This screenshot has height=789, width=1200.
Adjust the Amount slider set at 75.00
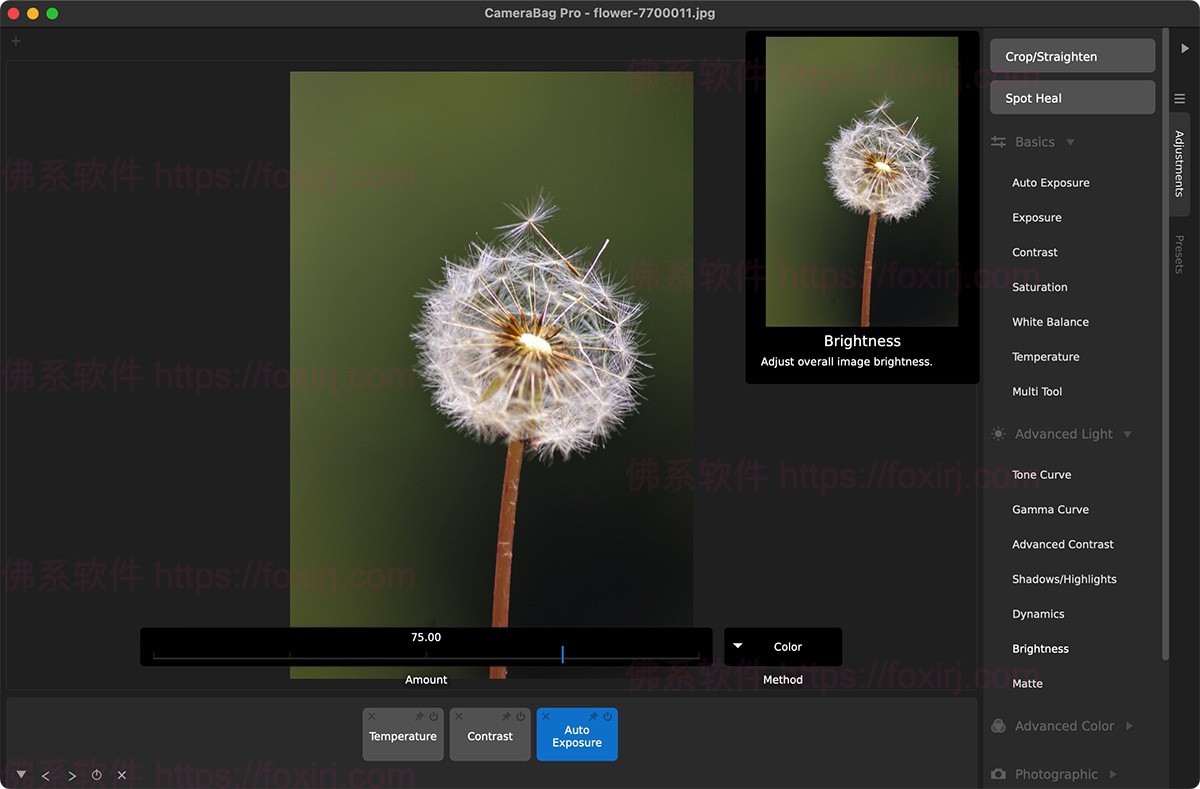point(562,655)
